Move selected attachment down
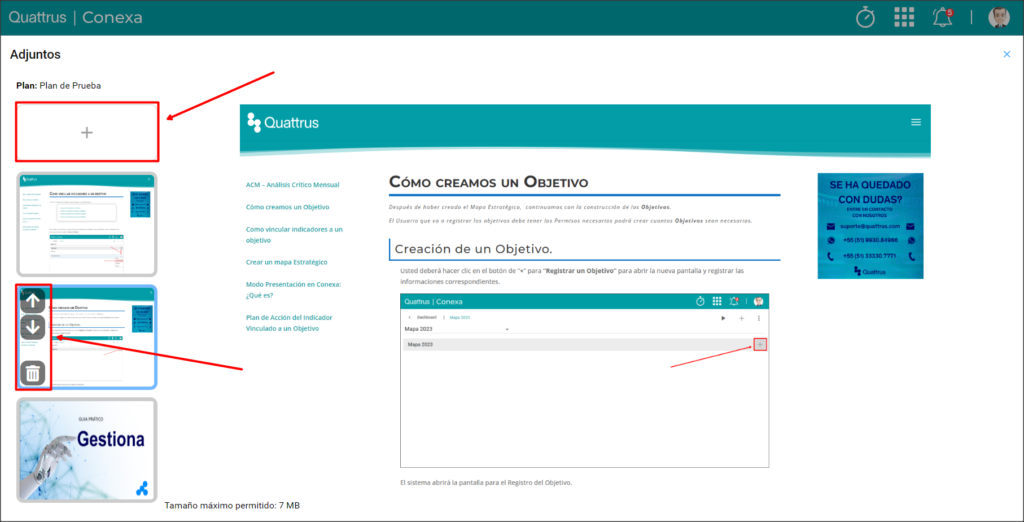1024x522 pixels. (33, 327)
